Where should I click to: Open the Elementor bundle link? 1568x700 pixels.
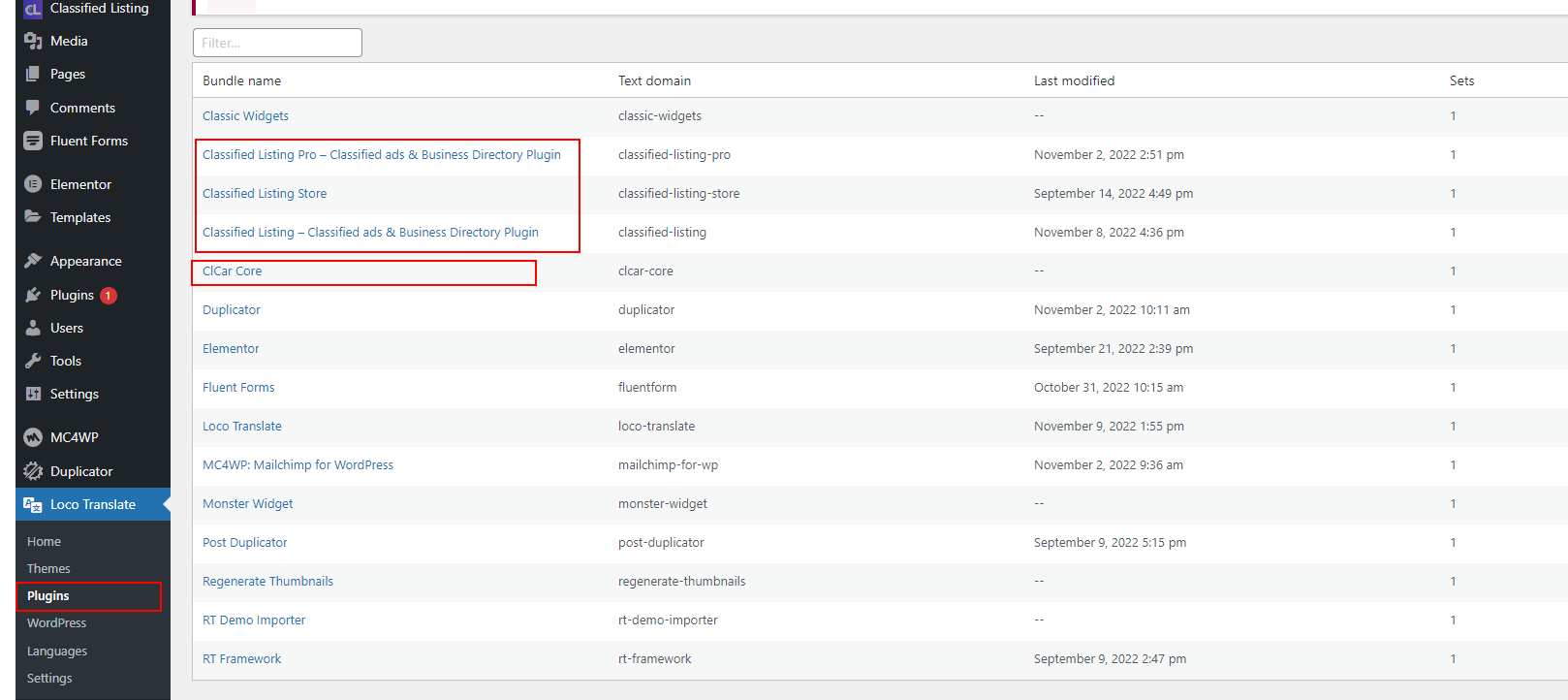(231, 349)
